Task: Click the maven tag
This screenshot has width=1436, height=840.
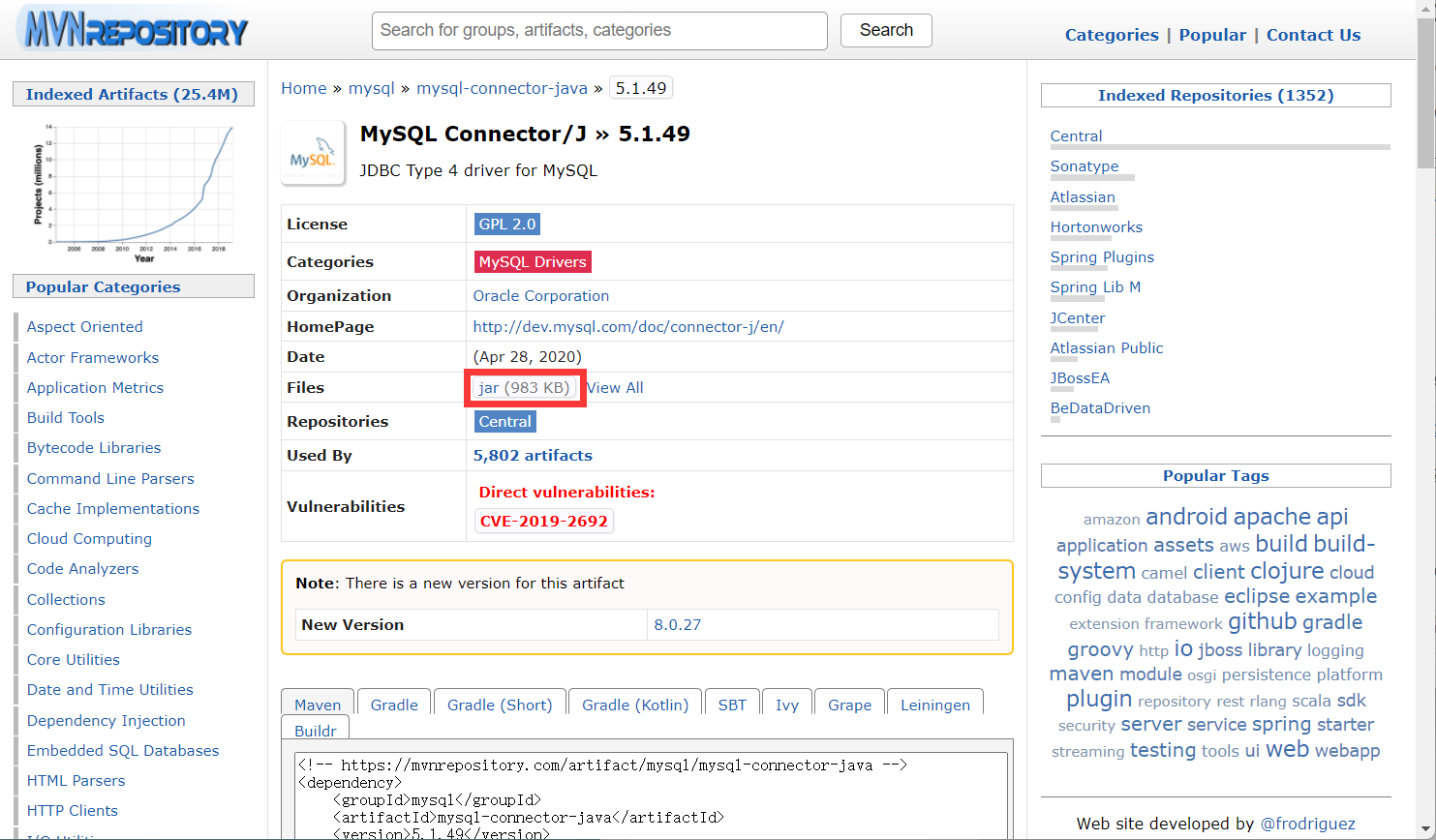Action: [x=1082, y=675]
